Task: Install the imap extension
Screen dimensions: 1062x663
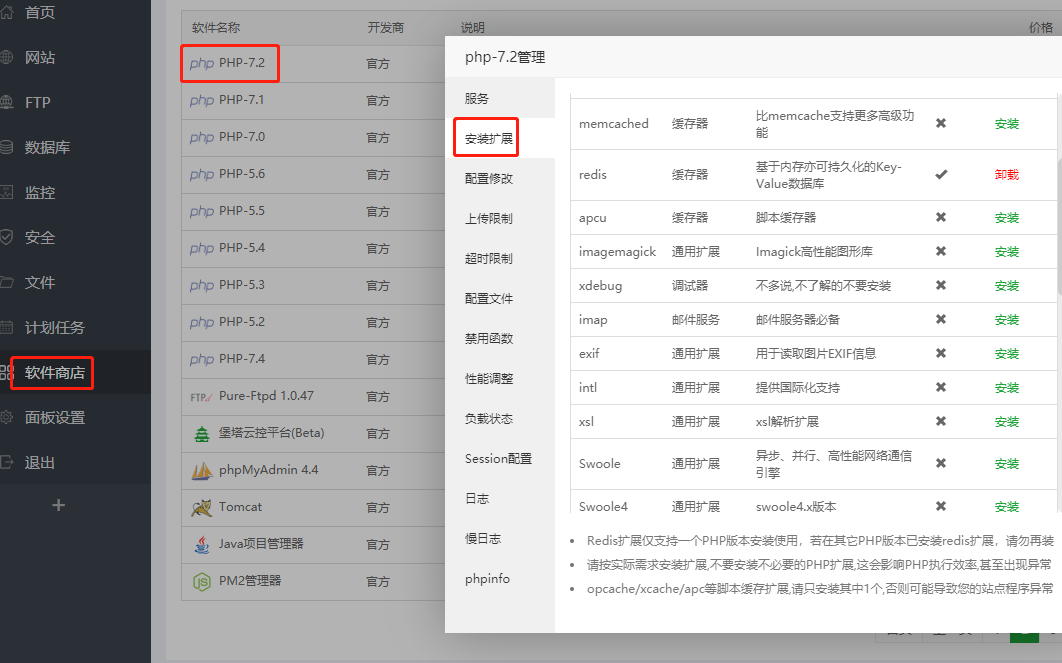Action: [x=1006, y=320]
